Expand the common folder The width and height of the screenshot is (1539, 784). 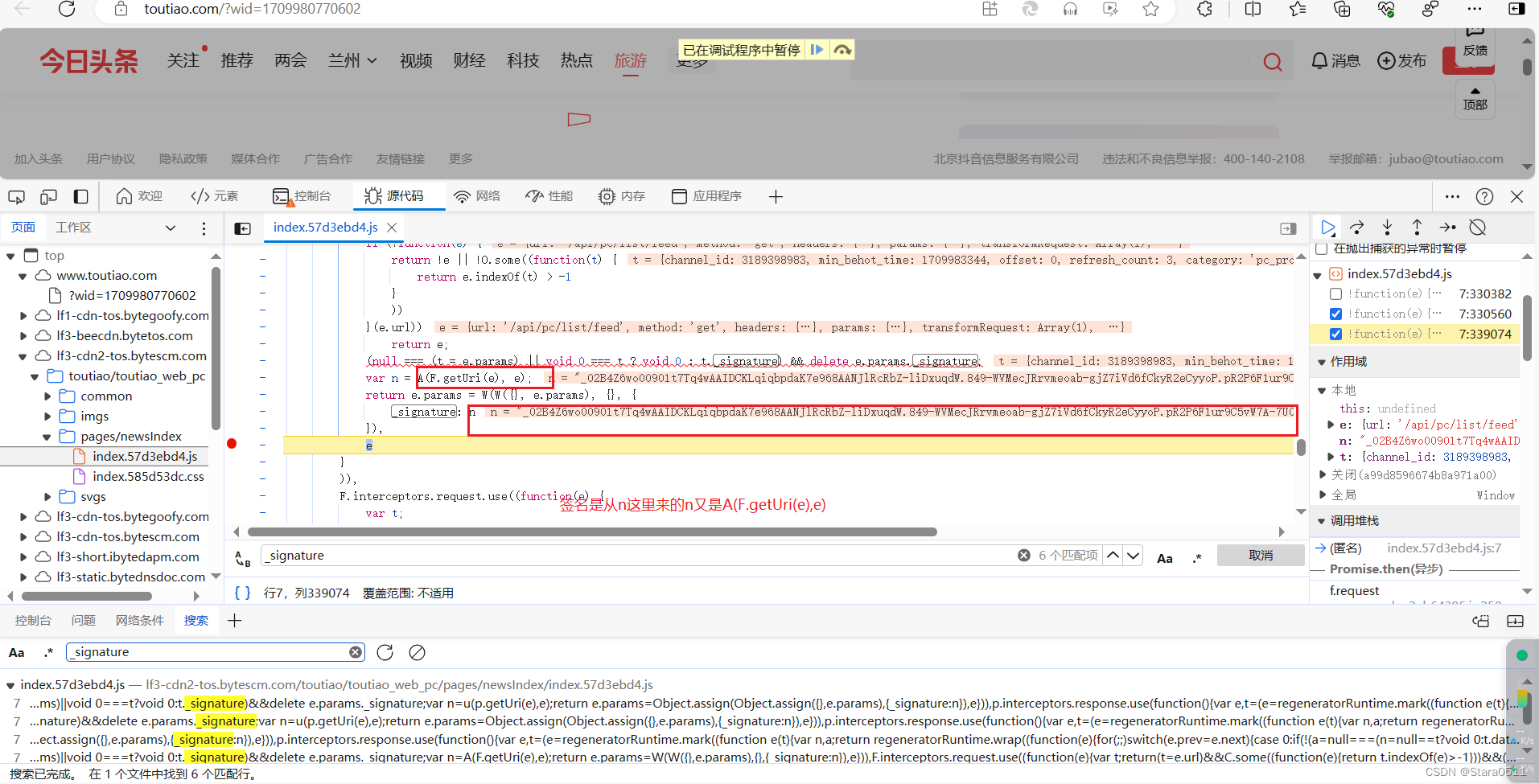coord(47,396)
